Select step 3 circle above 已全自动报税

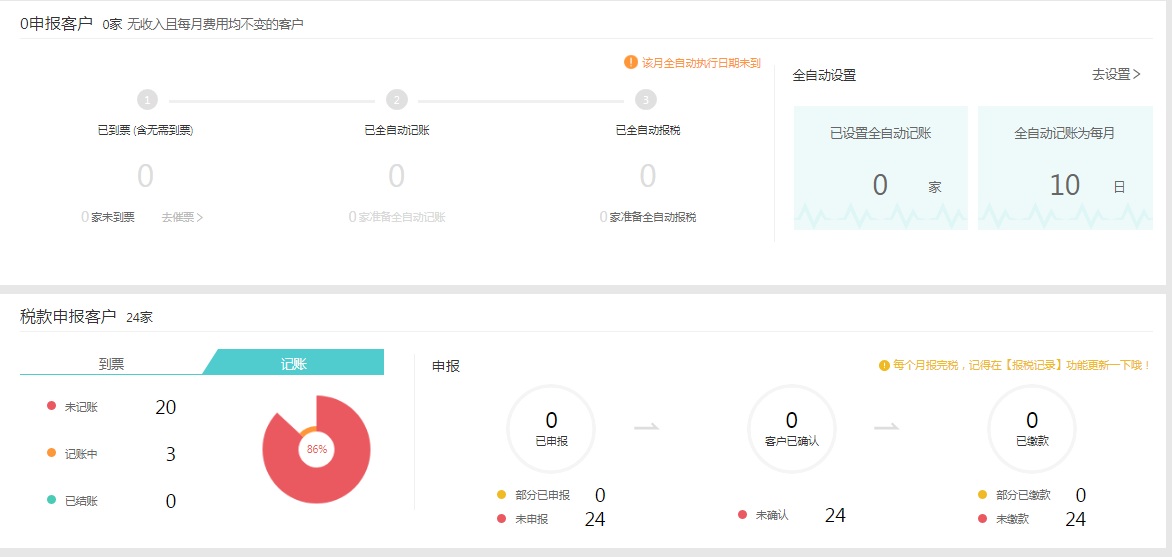(x=646, y=100)
